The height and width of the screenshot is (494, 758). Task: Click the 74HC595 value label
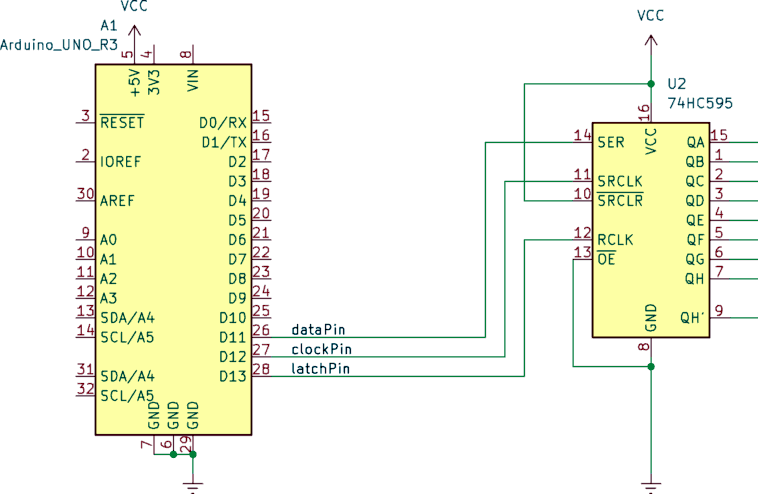pos(700,103)
